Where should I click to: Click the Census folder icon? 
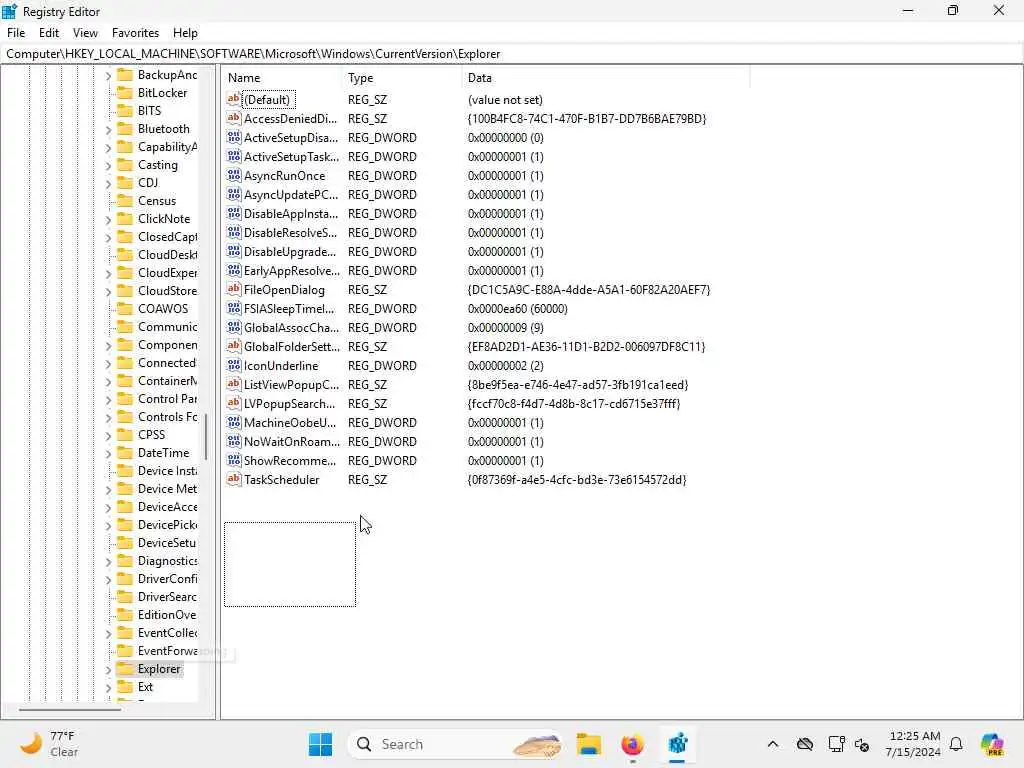(125, 200)
